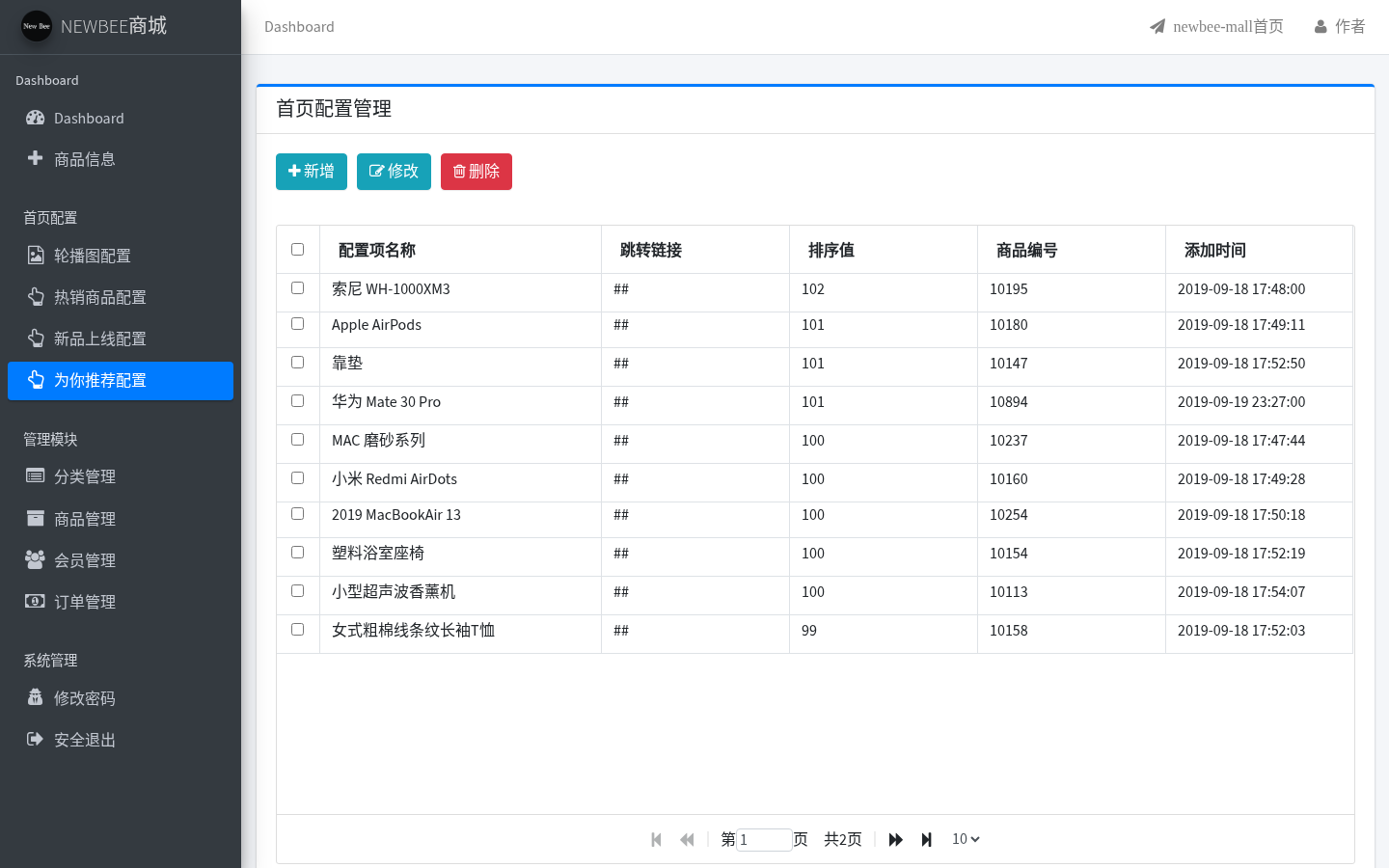Click the users icon beside 会员管理

[x=36, y=559]
